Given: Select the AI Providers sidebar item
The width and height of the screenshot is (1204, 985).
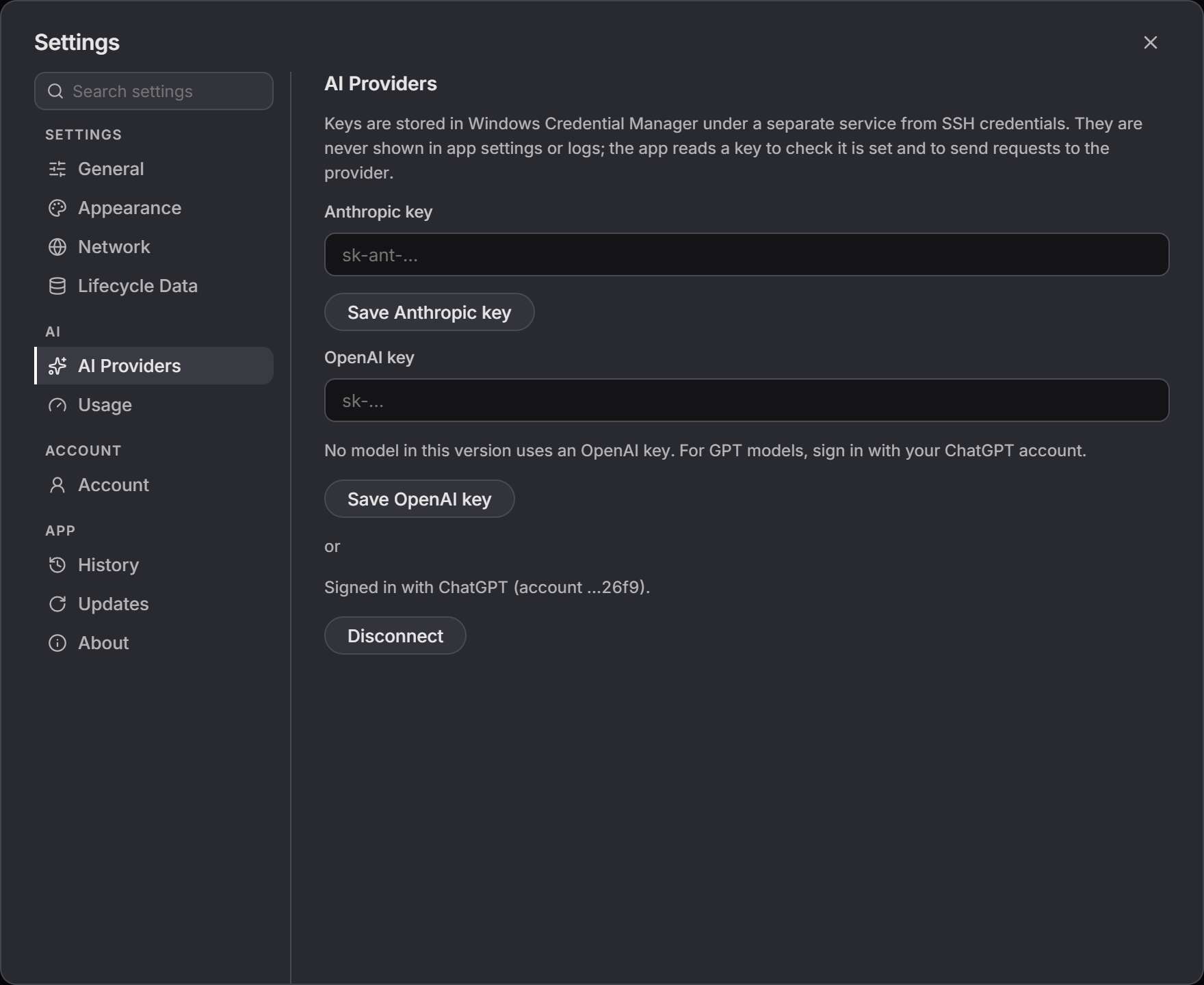Looking at the screenshot, I should (x=154, y=366).
